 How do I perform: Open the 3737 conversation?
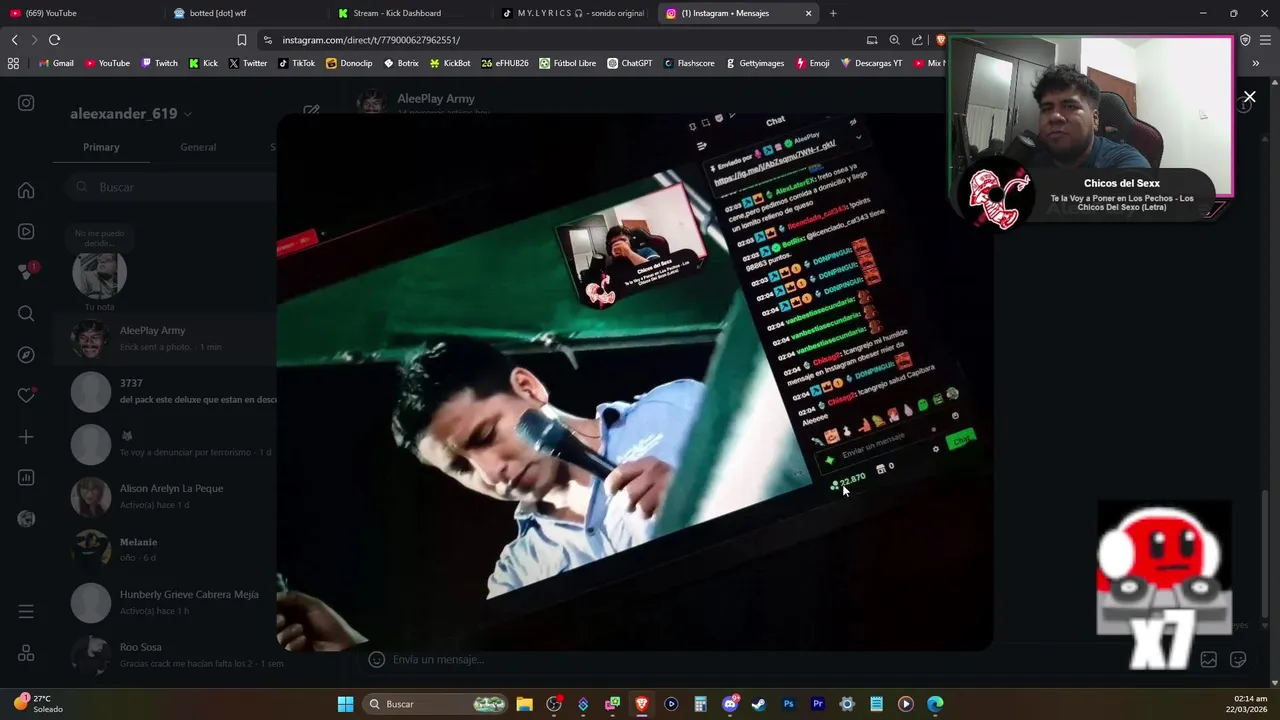(x=165, y=391)
